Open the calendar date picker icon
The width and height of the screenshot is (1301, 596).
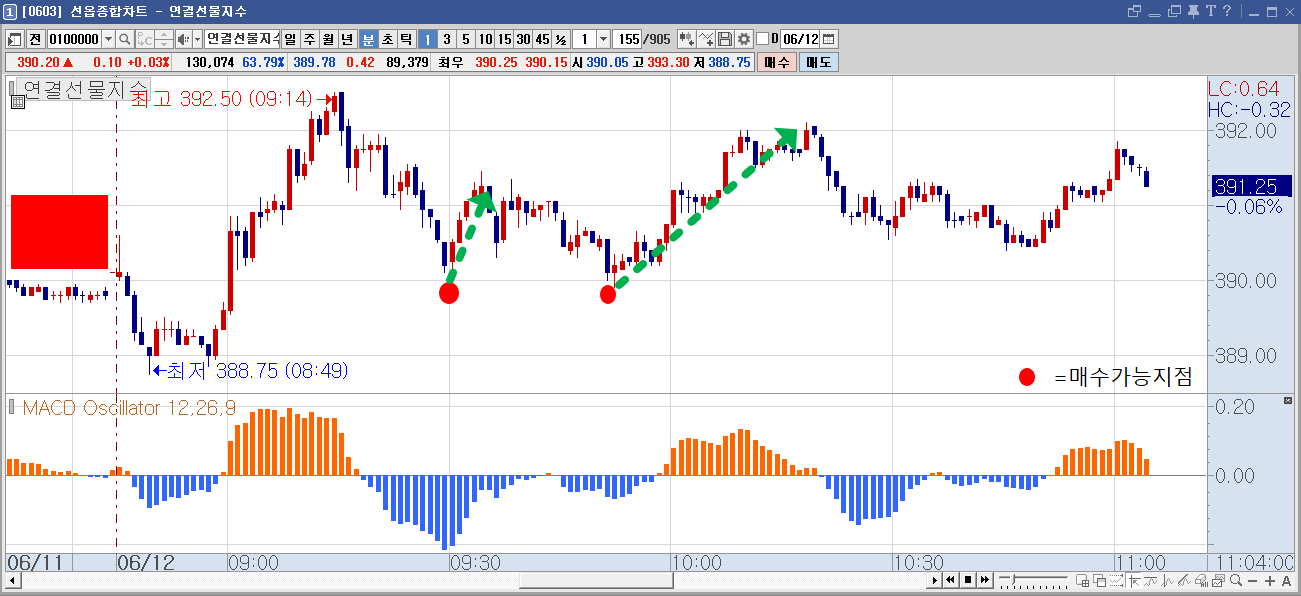[828, 39]
